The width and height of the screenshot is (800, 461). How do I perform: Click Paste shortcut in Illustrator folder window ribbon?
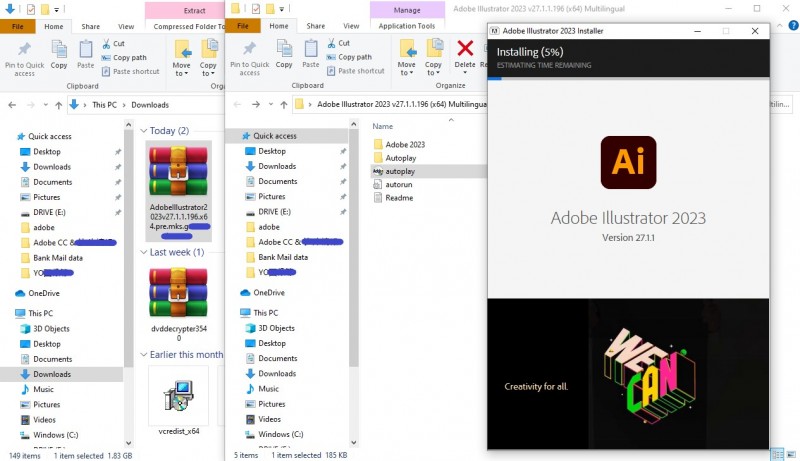point(356,71)
